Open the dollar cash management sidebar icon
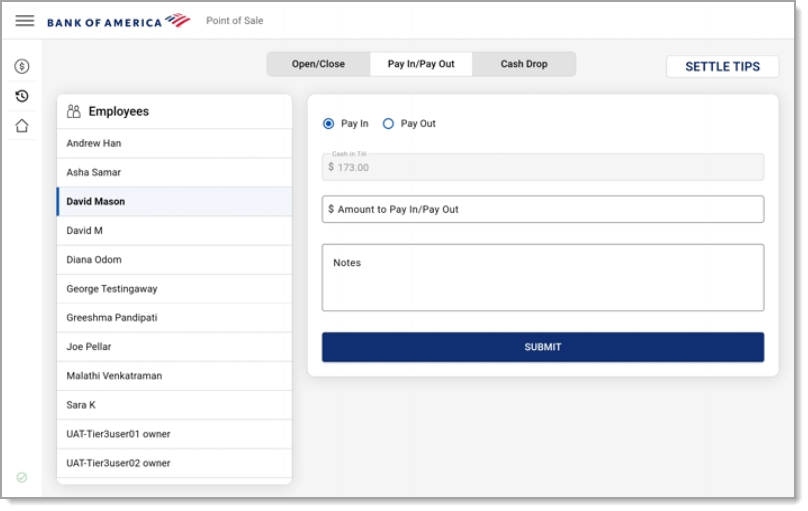Screen dimensions: 808x511 point(22,66)
